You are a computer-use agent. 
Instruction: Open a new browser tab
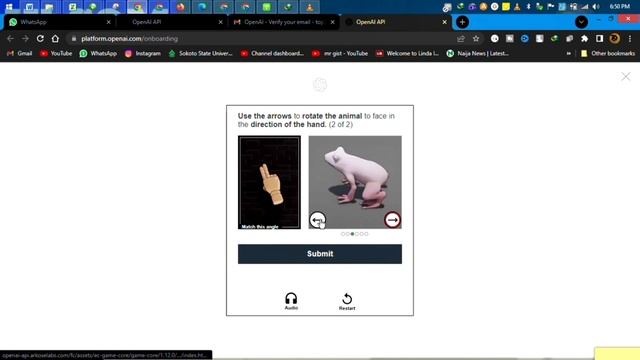[462, 22]
